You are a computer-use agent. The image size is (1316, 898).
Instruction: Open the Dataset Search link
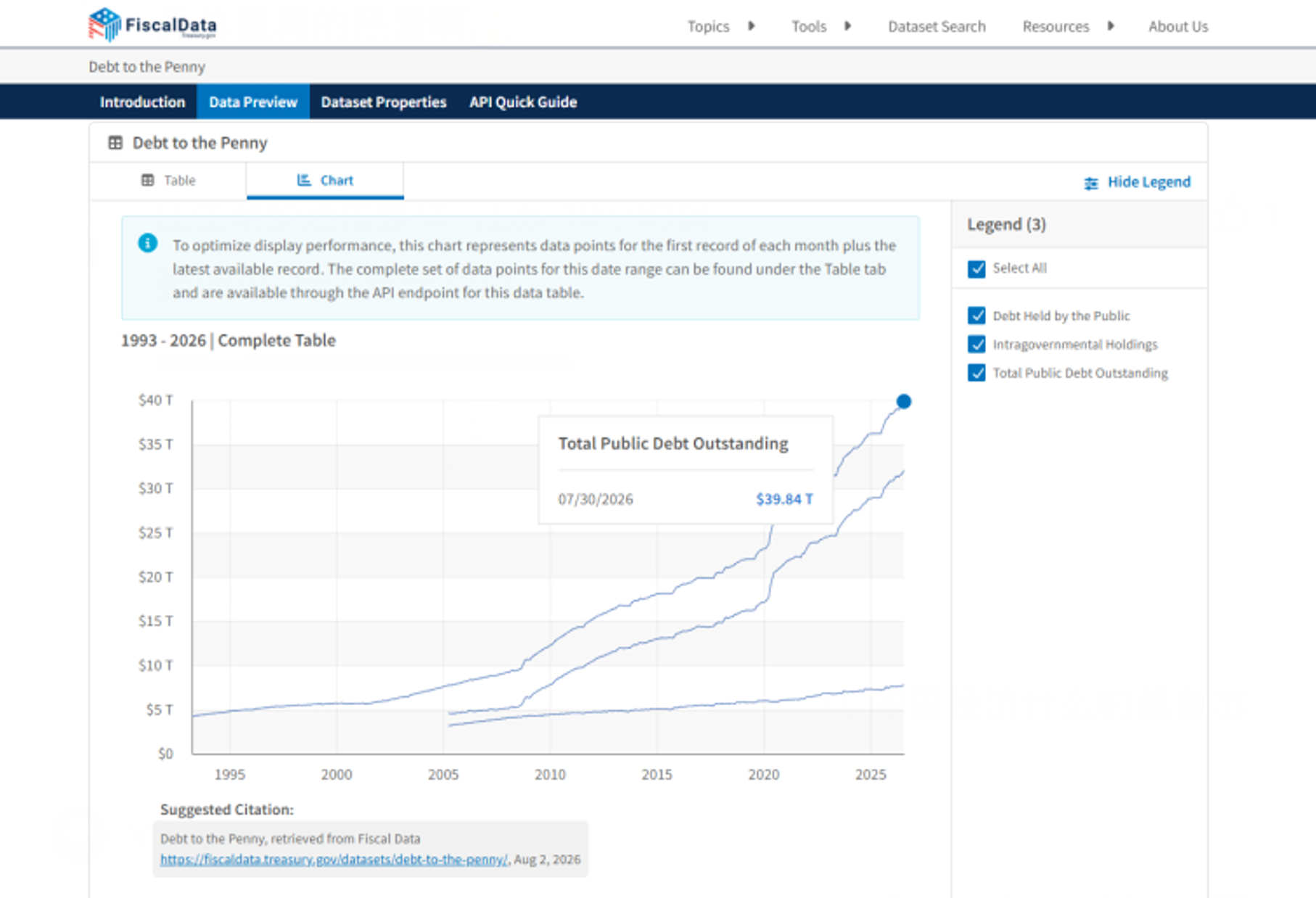pos(937,26)
